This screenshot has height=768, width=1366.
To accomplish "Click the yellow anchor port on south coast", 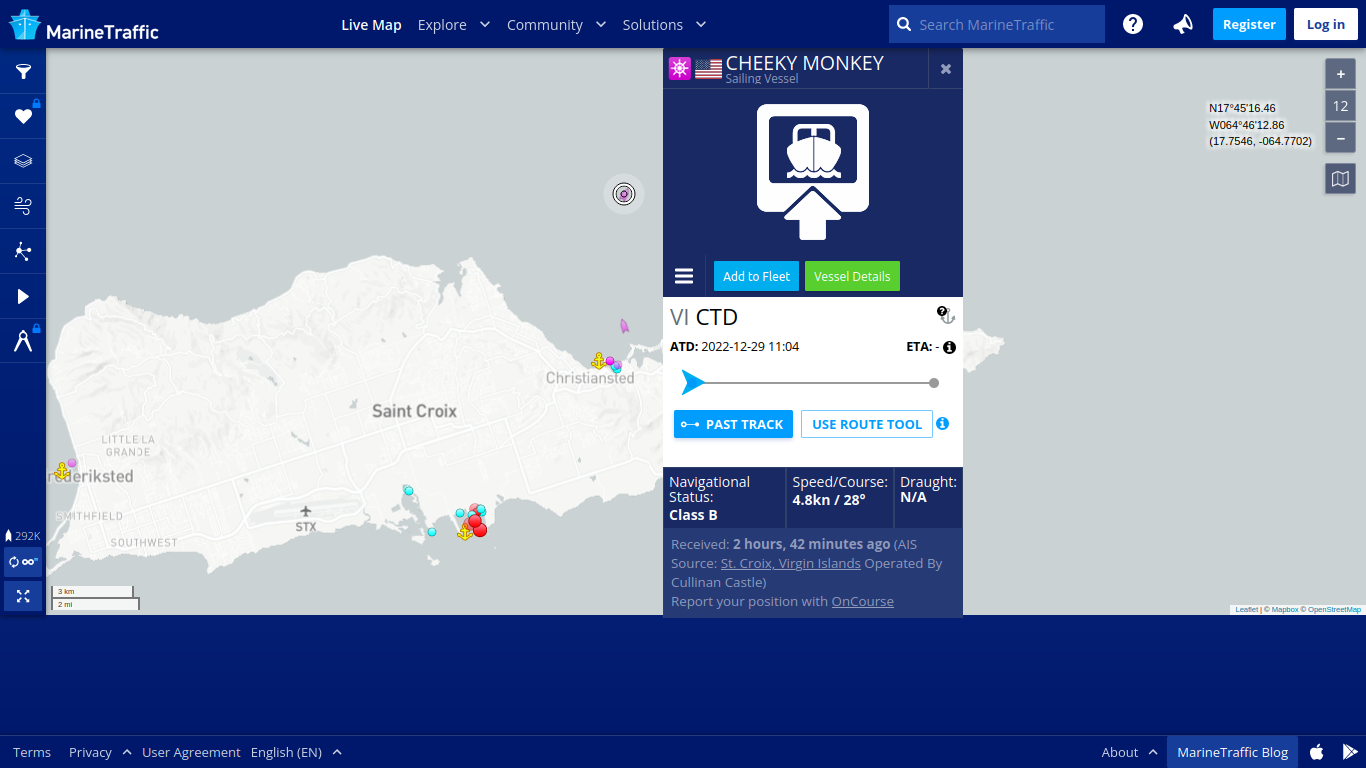I will click(465, 532).
